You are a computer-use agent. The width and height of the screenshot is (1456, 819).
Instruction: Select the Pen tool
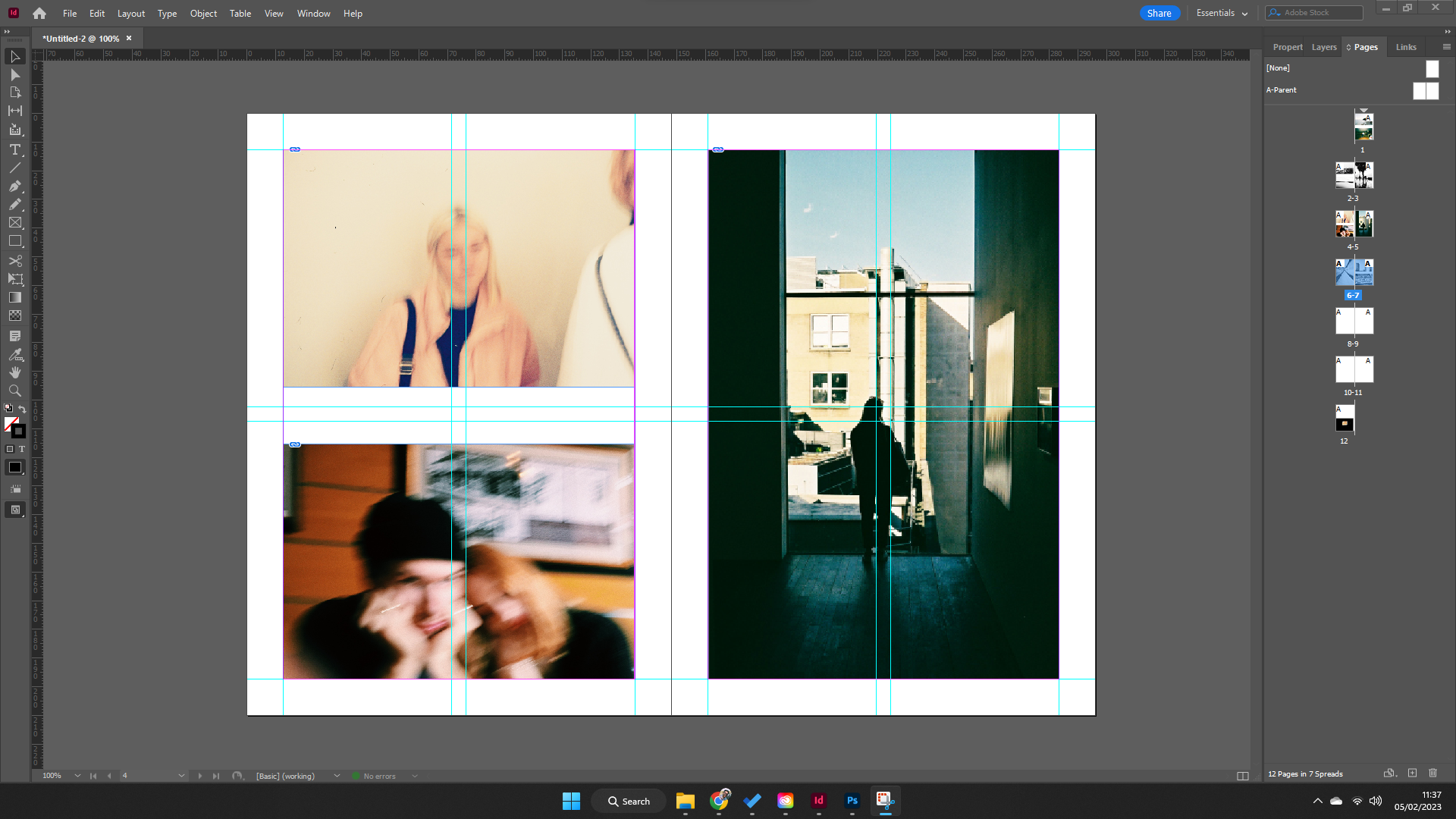tap(14, 187)
